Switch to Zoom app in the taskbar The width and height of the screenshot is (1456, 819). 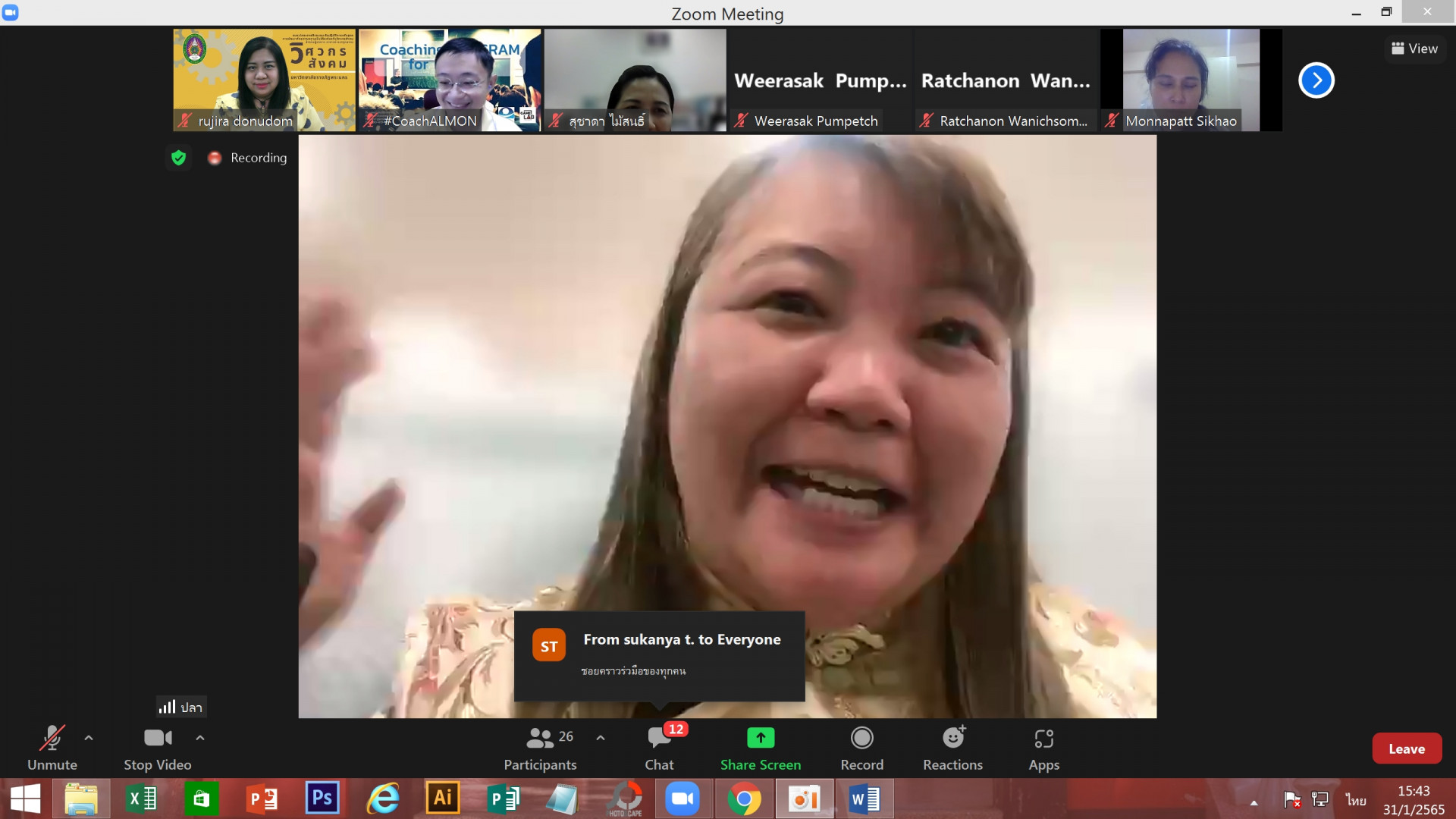[x=682, y=799]
